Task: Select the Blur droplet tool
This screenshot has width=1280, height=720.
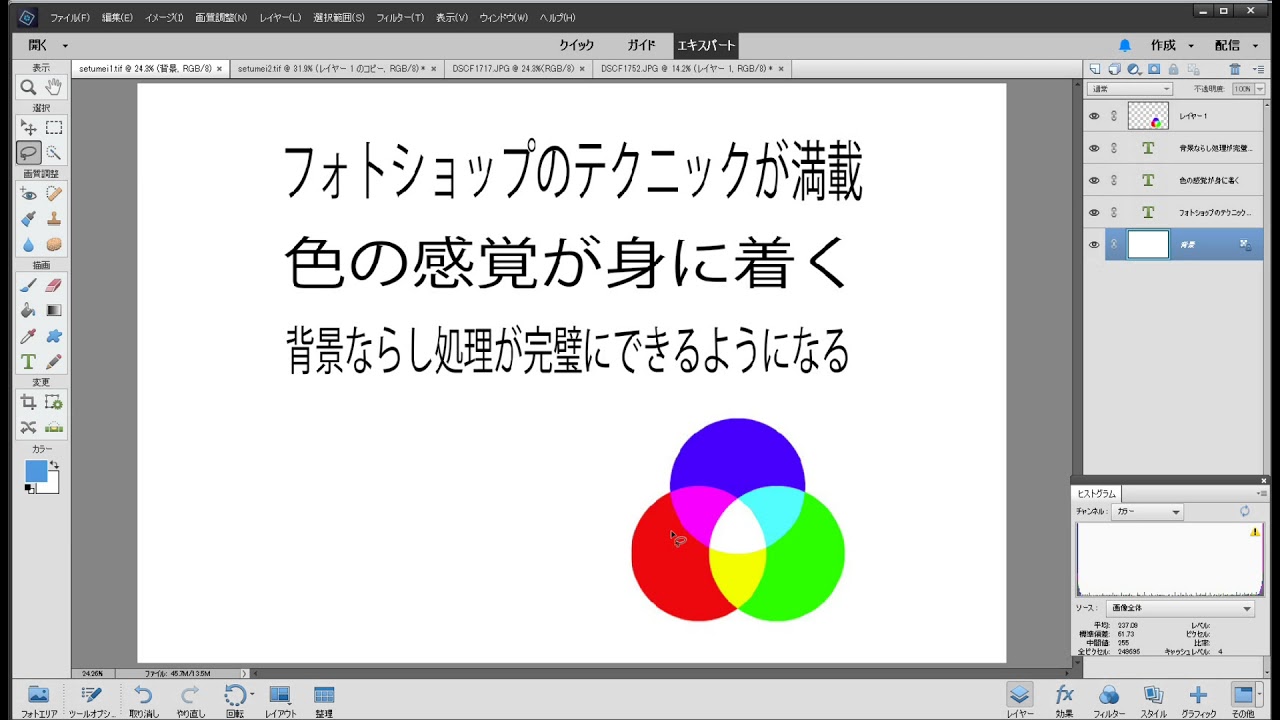Action: (x=29, y=244)
